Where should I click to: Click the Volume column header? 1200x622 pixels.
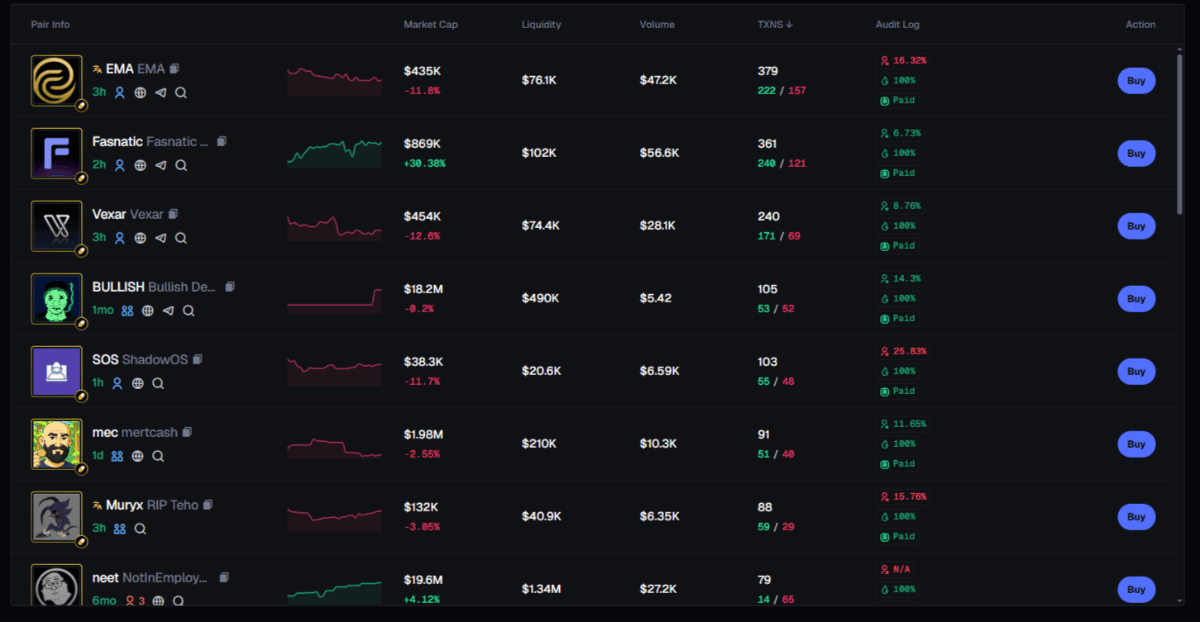657,25
